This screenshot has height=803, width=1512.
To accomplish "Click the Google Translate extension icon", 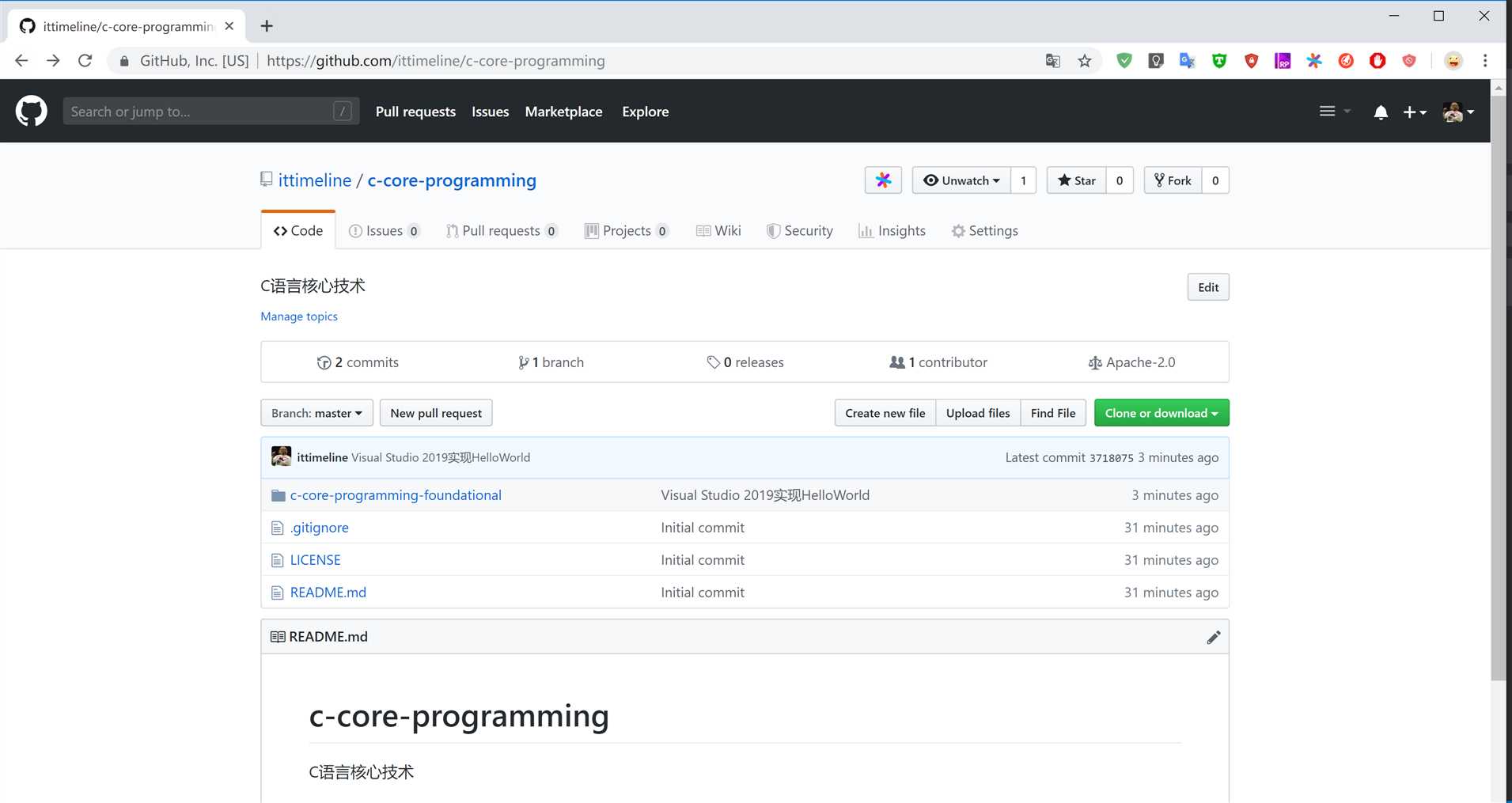I will click(1188, 61).
